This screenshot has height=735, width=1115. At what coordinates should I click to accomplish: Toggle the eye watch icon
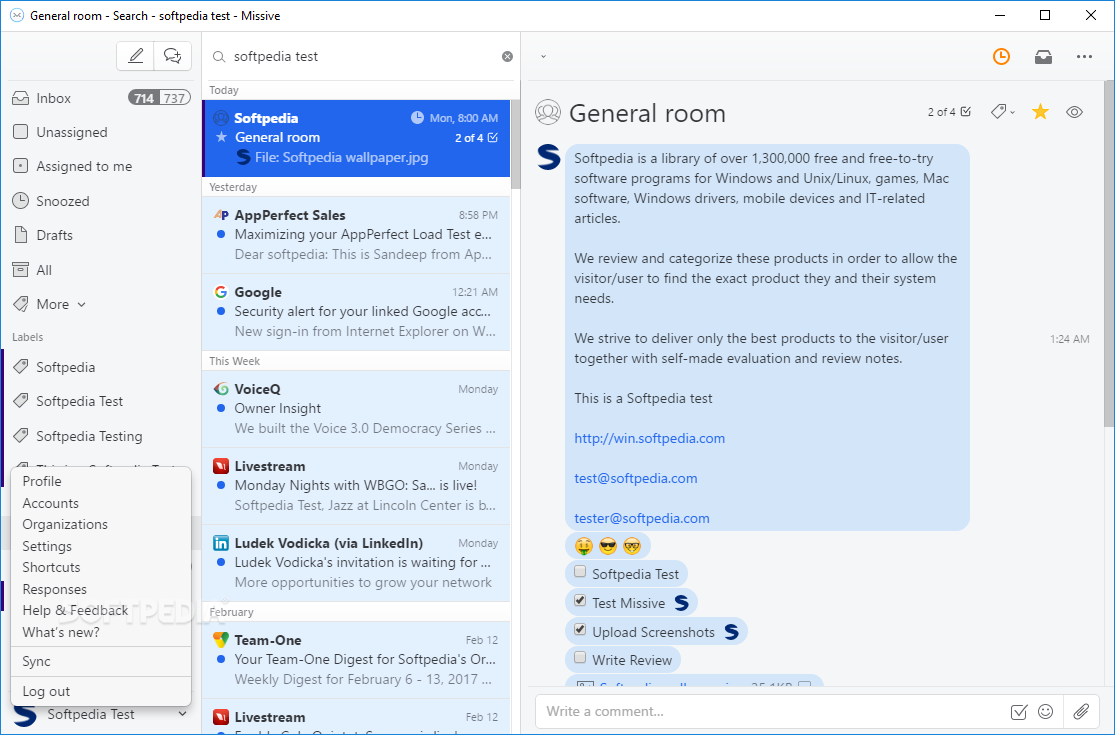click(x=1074, y=112)
